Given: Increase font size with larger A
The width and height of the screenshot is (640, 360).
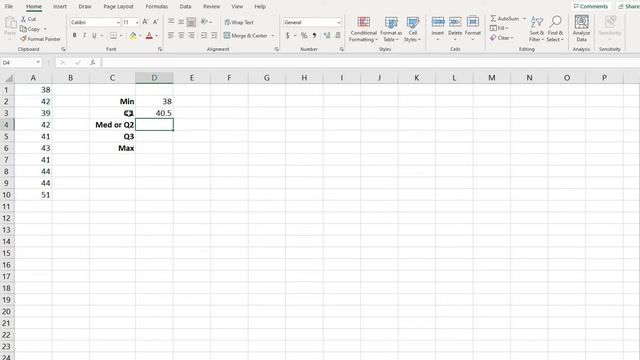Looking at the screenshot, I should [145, 22].
